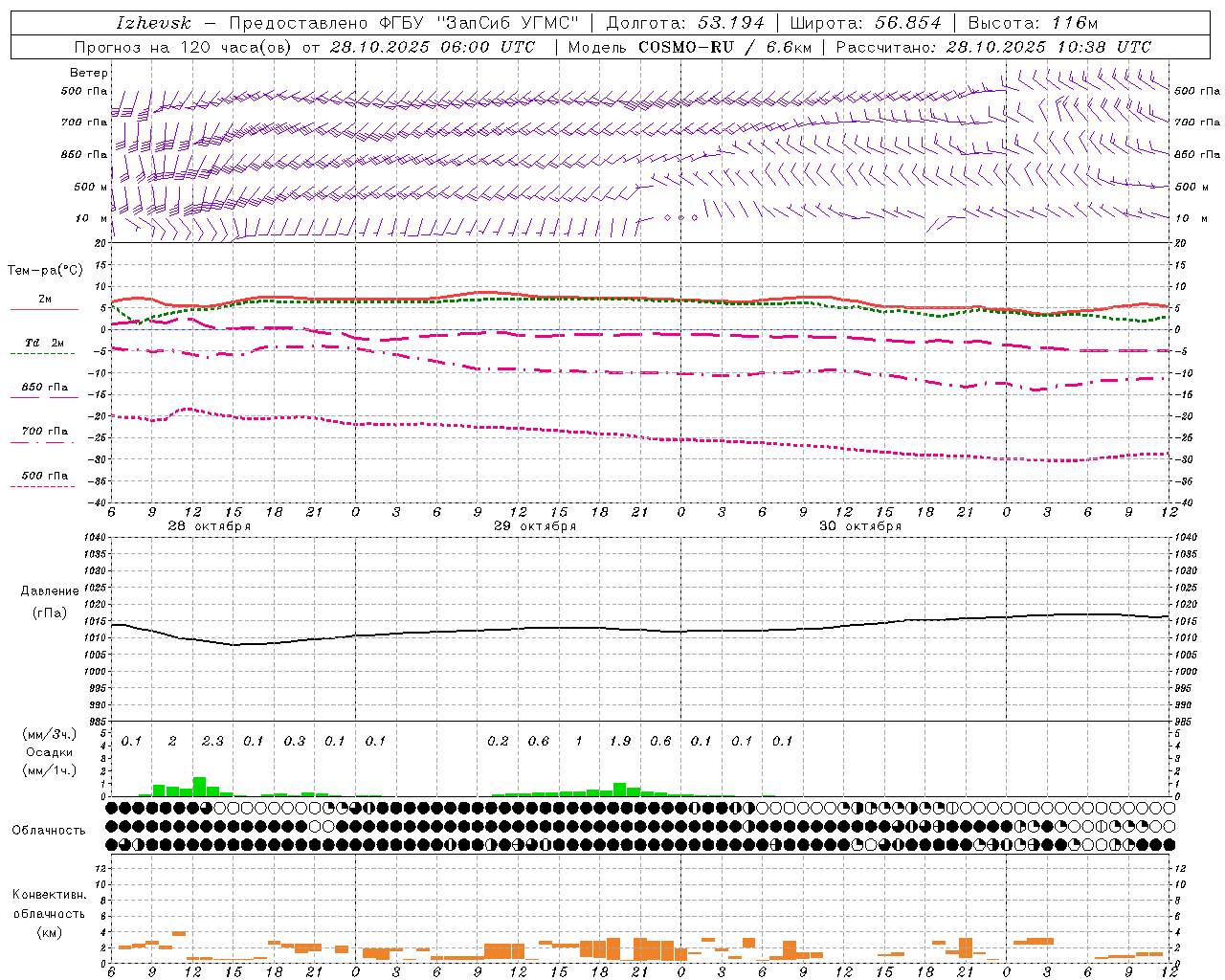Select the "0.3" three-hour precipitation value
The height and width of the screenshot is (980, 1225).
coord(295,742)
